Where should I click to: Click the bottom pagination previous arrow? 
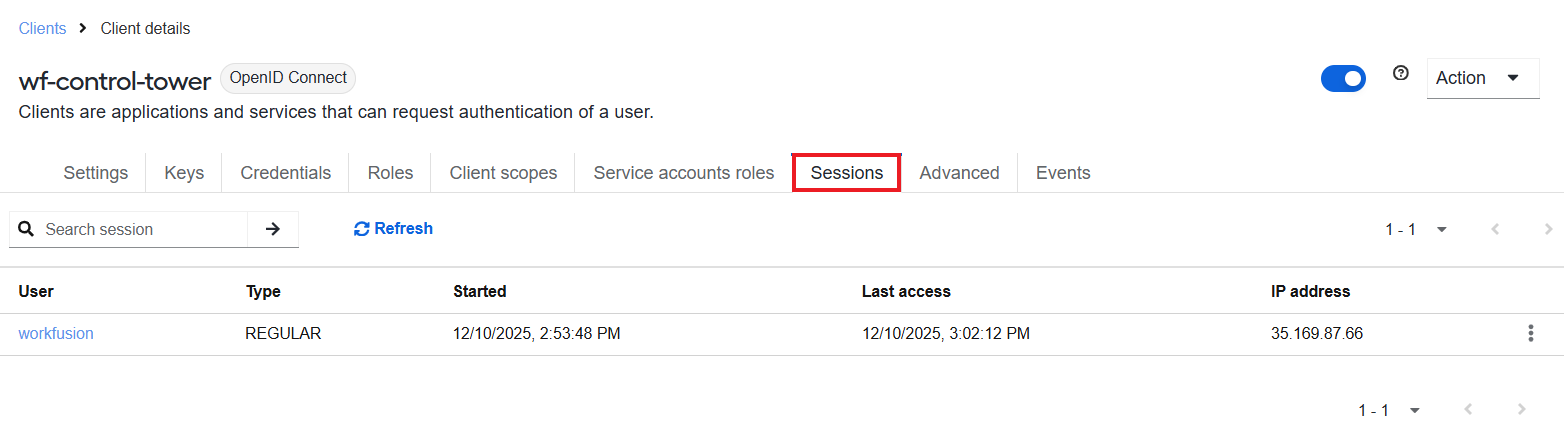tap(1468, 410)
